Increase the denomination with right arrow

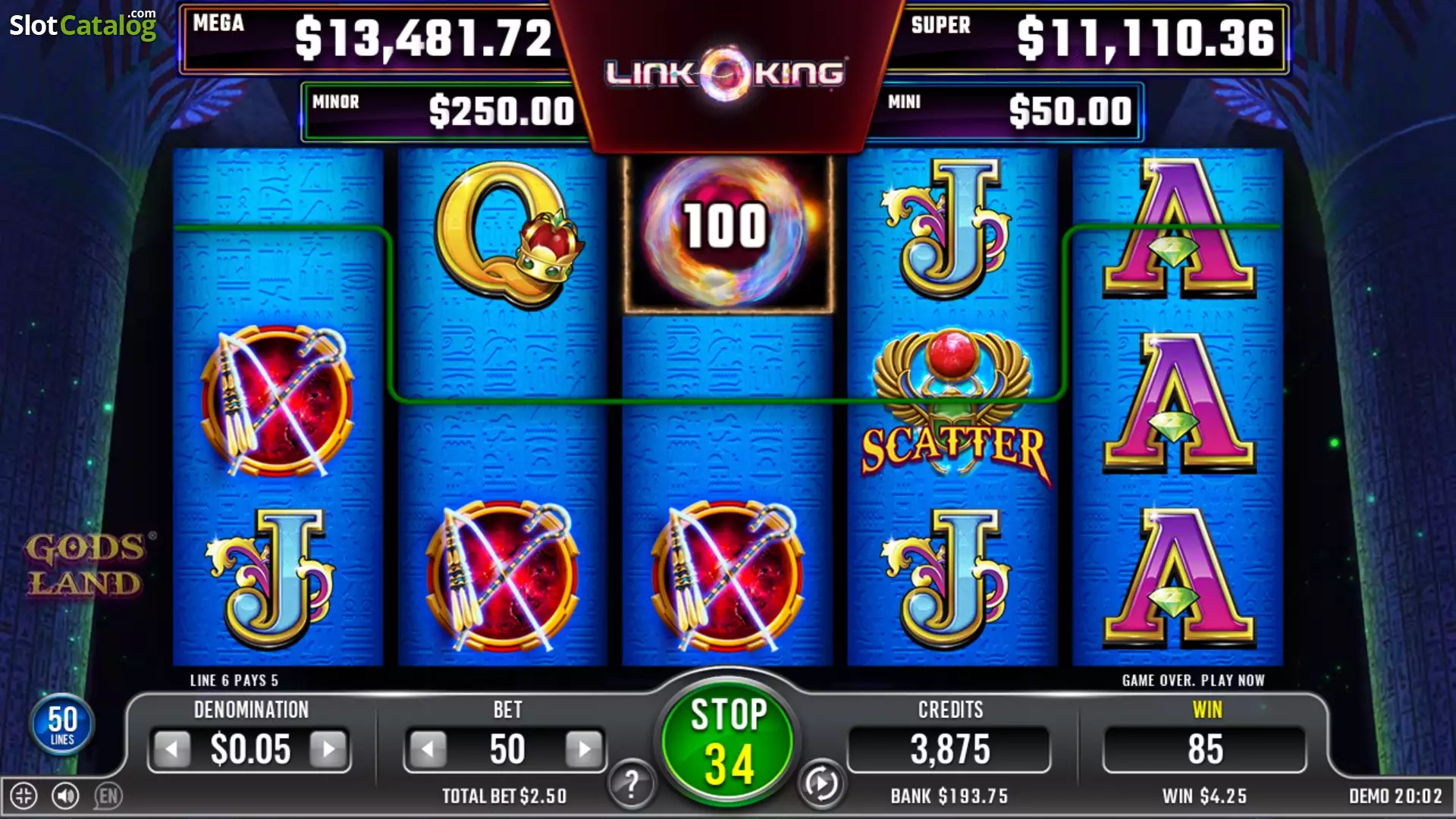(328, 750)
